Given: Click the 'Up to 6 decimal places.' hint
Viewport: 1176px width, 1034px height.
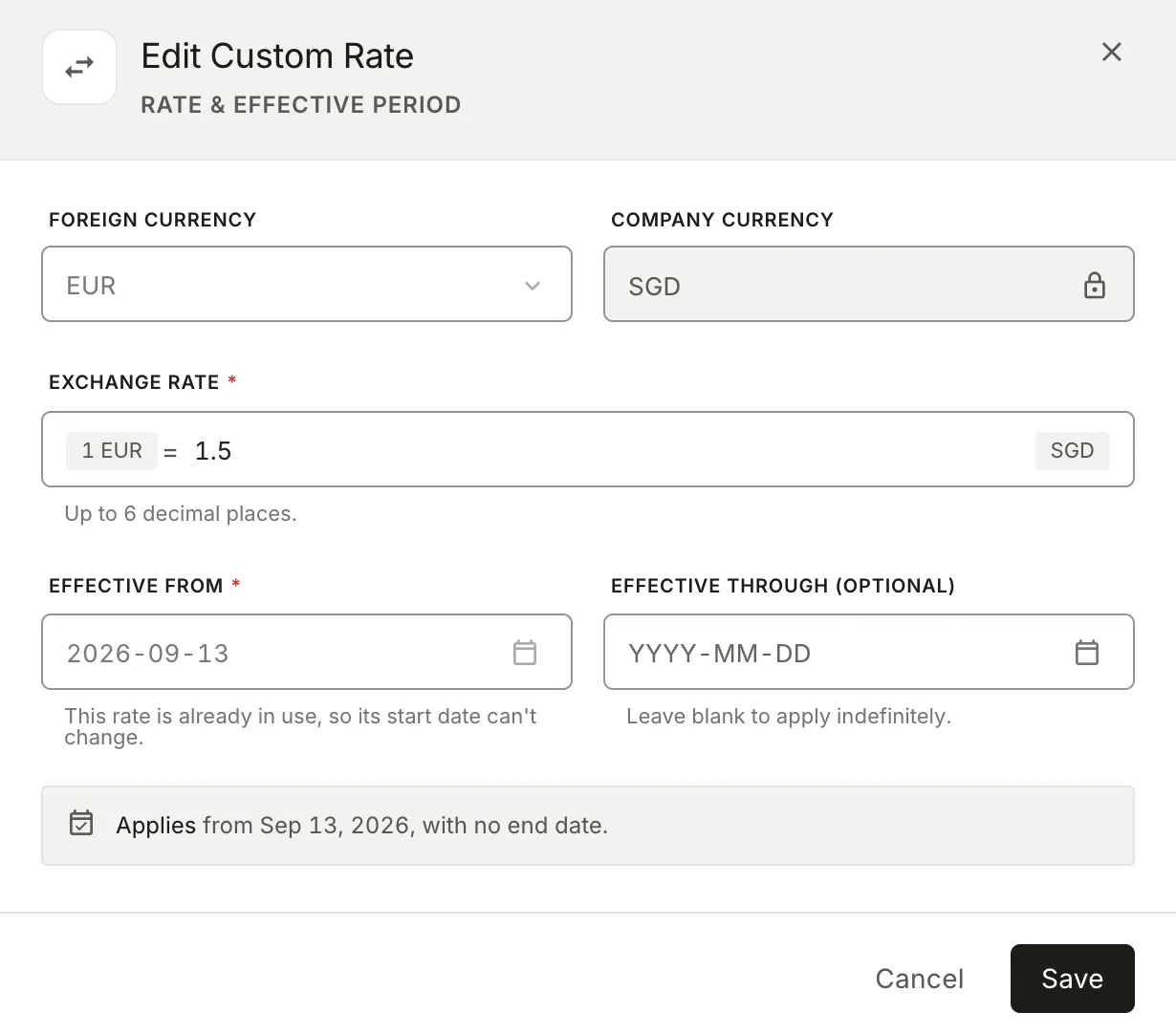Looking at the screenshot, I should (x=181, y=514).
